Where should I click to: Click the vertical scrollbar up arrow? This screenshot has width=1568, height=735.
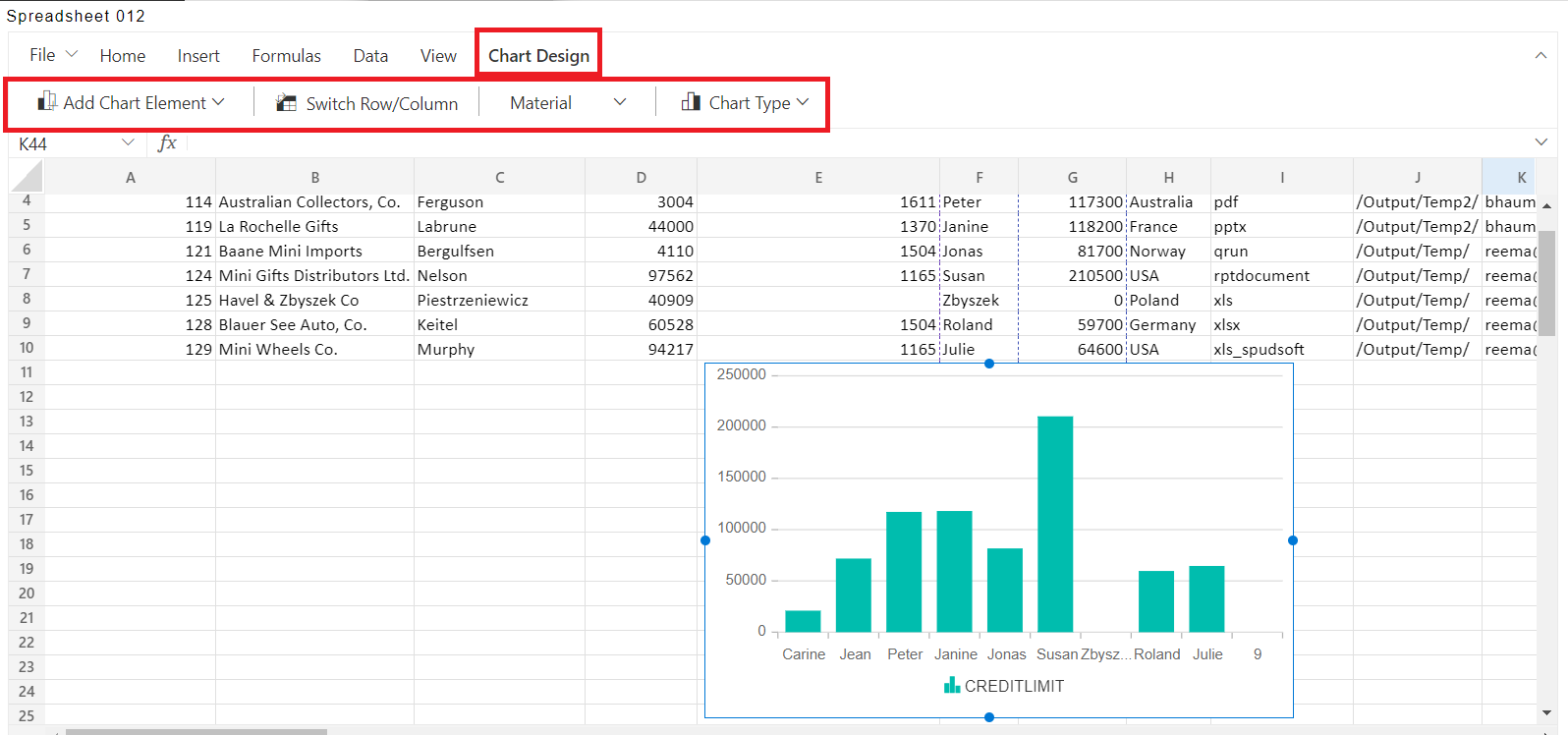(x=1546, y=205)
